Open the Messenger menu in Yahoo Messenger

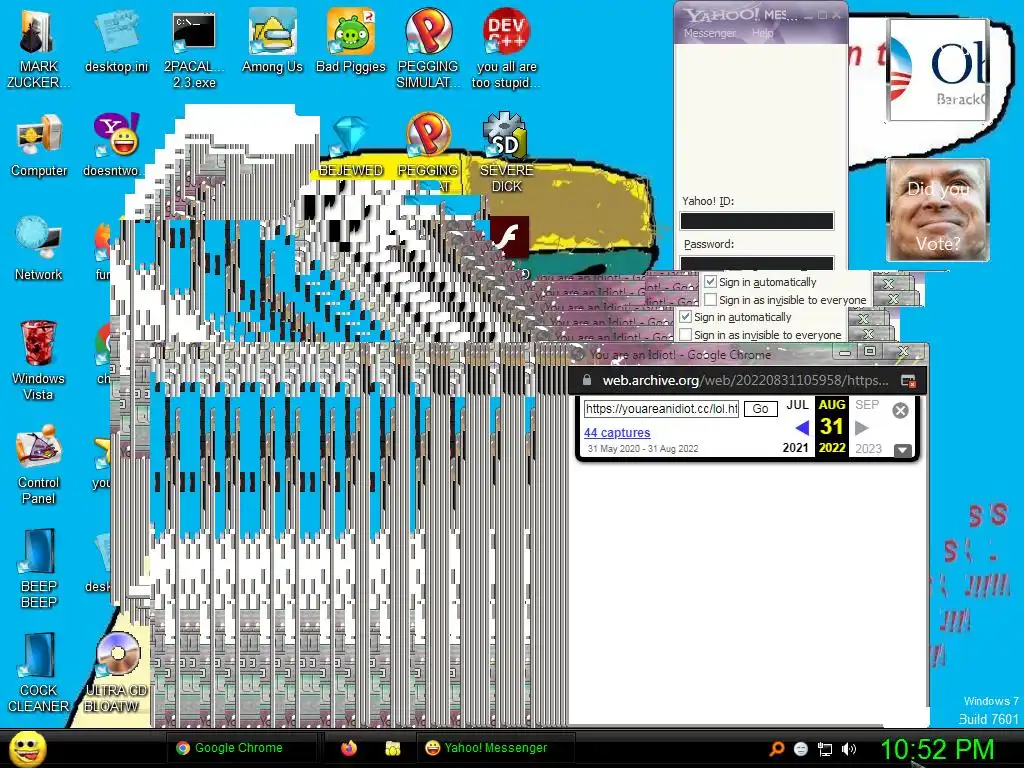pos(709,33)
